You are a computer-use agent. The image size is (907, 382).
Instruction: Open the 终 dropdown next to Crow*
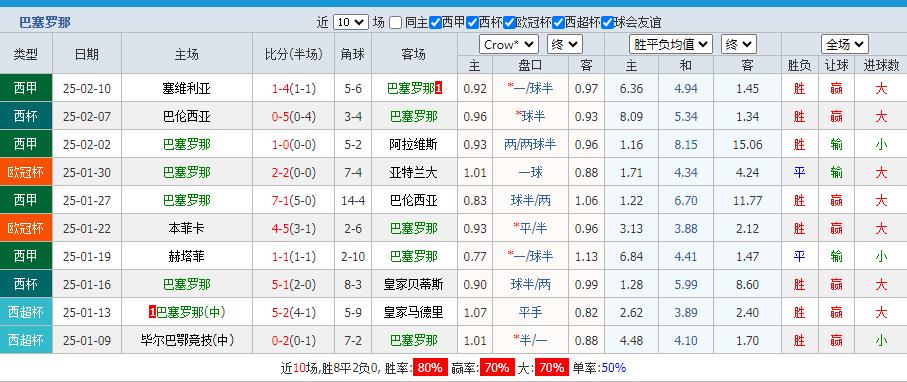(x=565, y=45)
